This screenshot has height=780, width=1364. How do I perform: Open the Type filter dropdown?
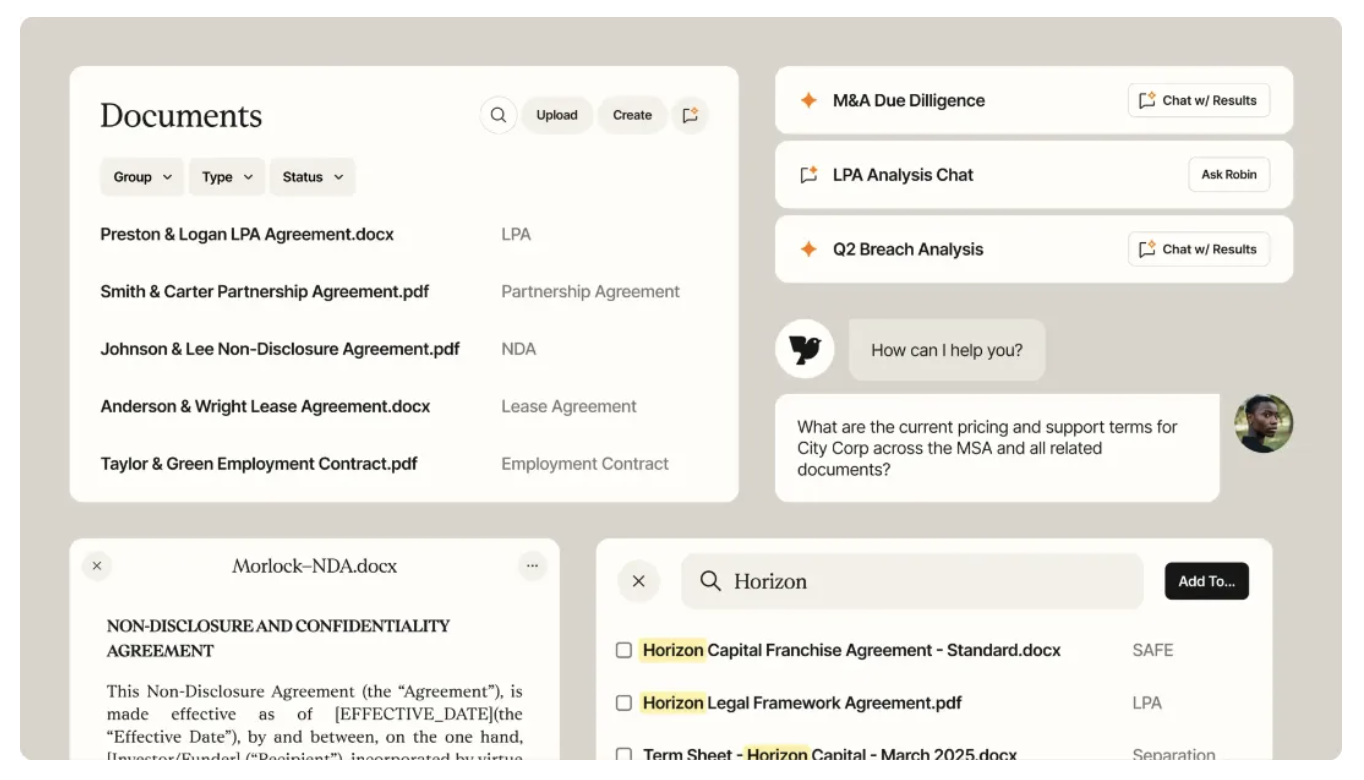[x=227, y=177]
